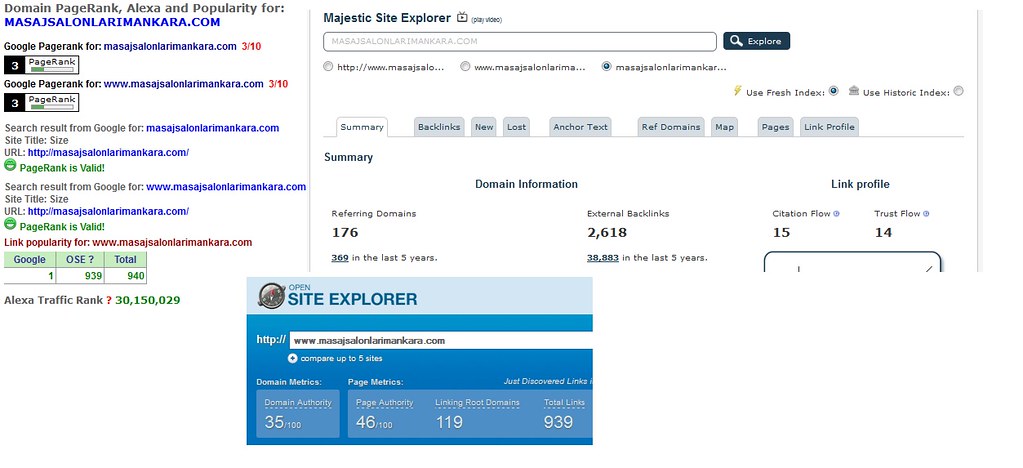Image resolution: width=1023 pixels, height=468 pixels.
Task: Select the www.masajsalonlarima... radio option
Action: pos(465,67)
